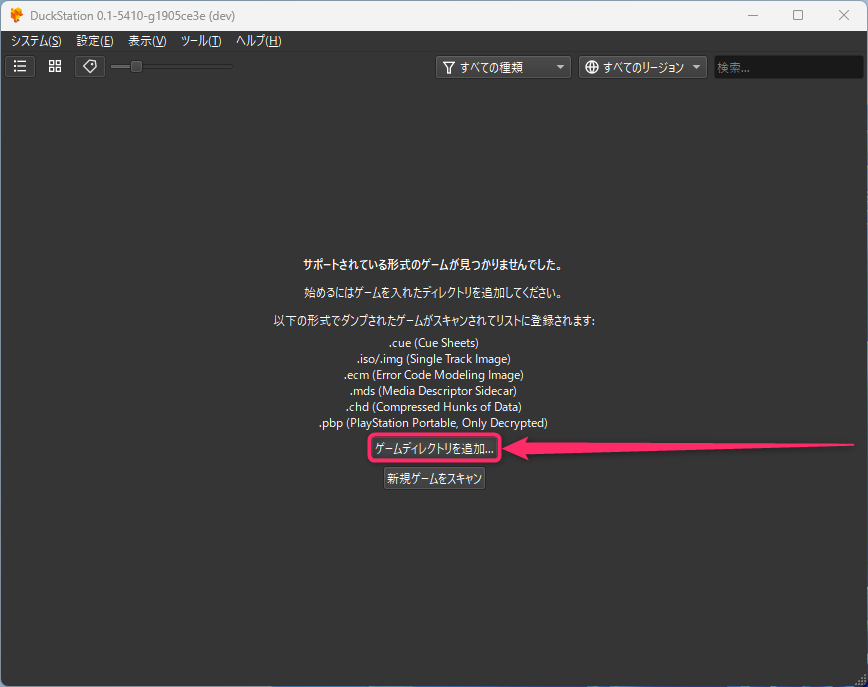Minimize the DuckStation window
868x687 pixels.
[753, 16]
